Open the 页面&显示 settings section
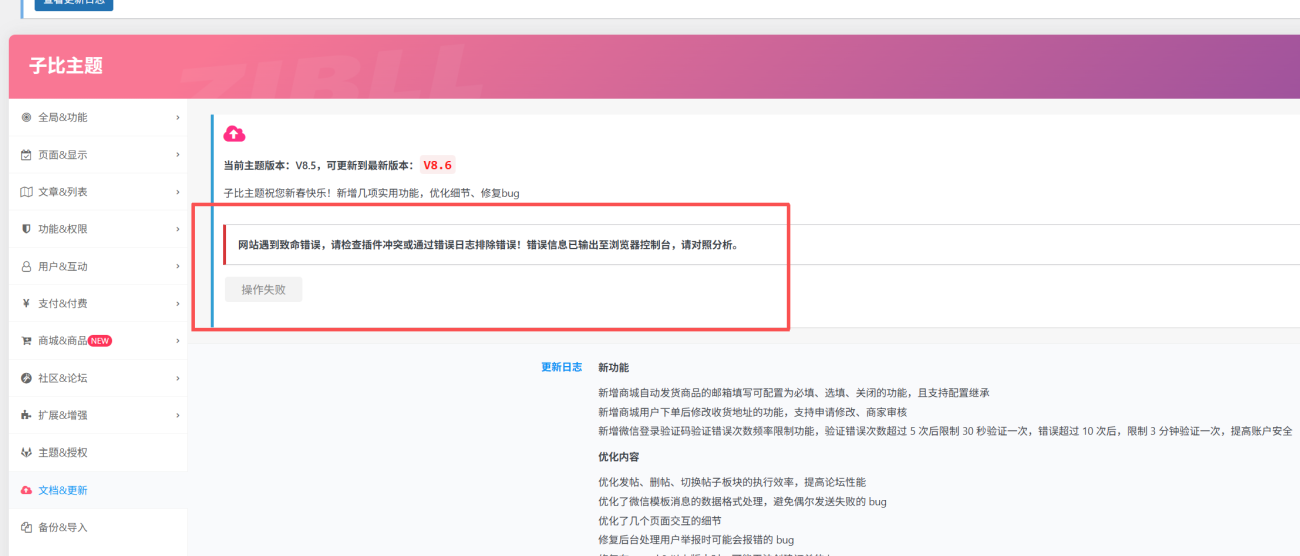The height and width of the screenshot is (556, 1300). pos(98,155)
